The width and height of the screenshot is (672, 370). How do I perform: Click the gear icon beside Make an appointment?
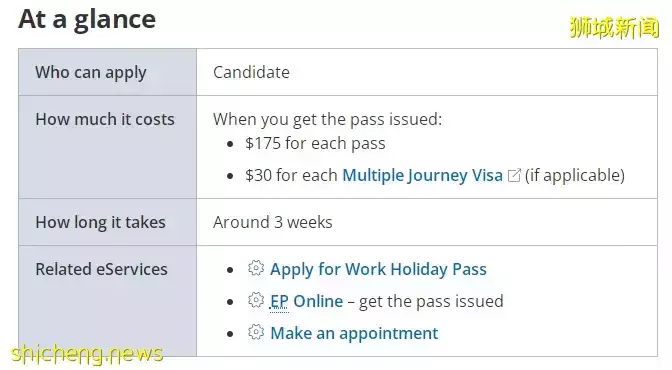click(x=256, y=332)
